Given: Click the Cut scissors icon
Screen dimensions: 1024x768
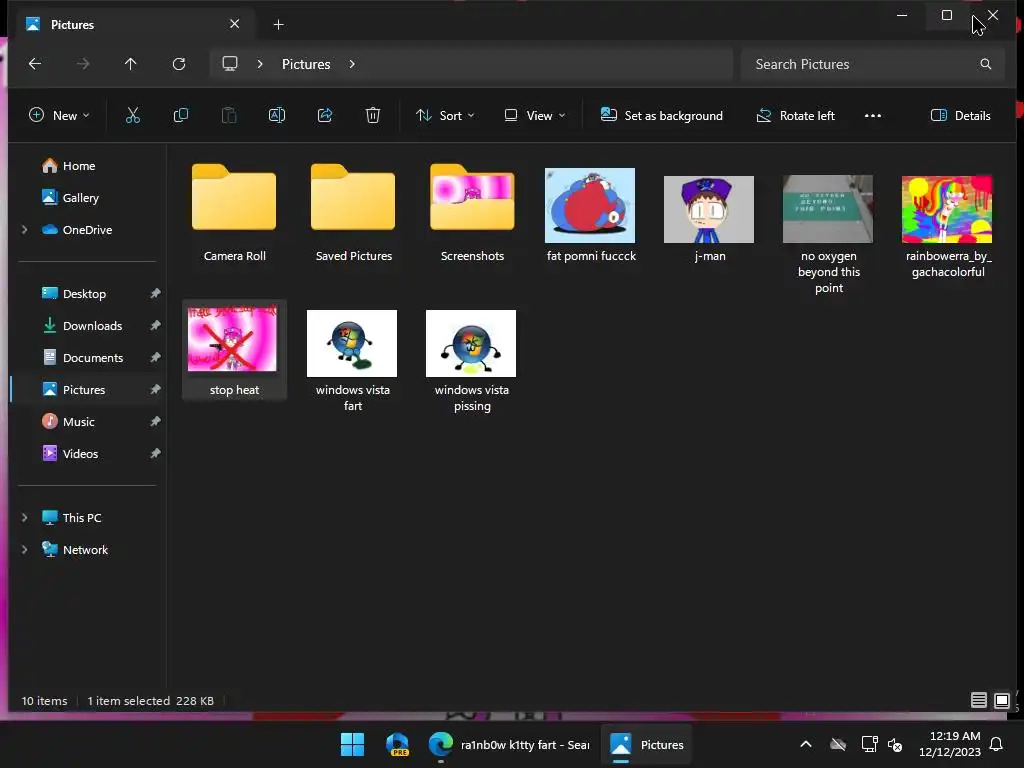Looking at the screenshot, I should point(133,116).
